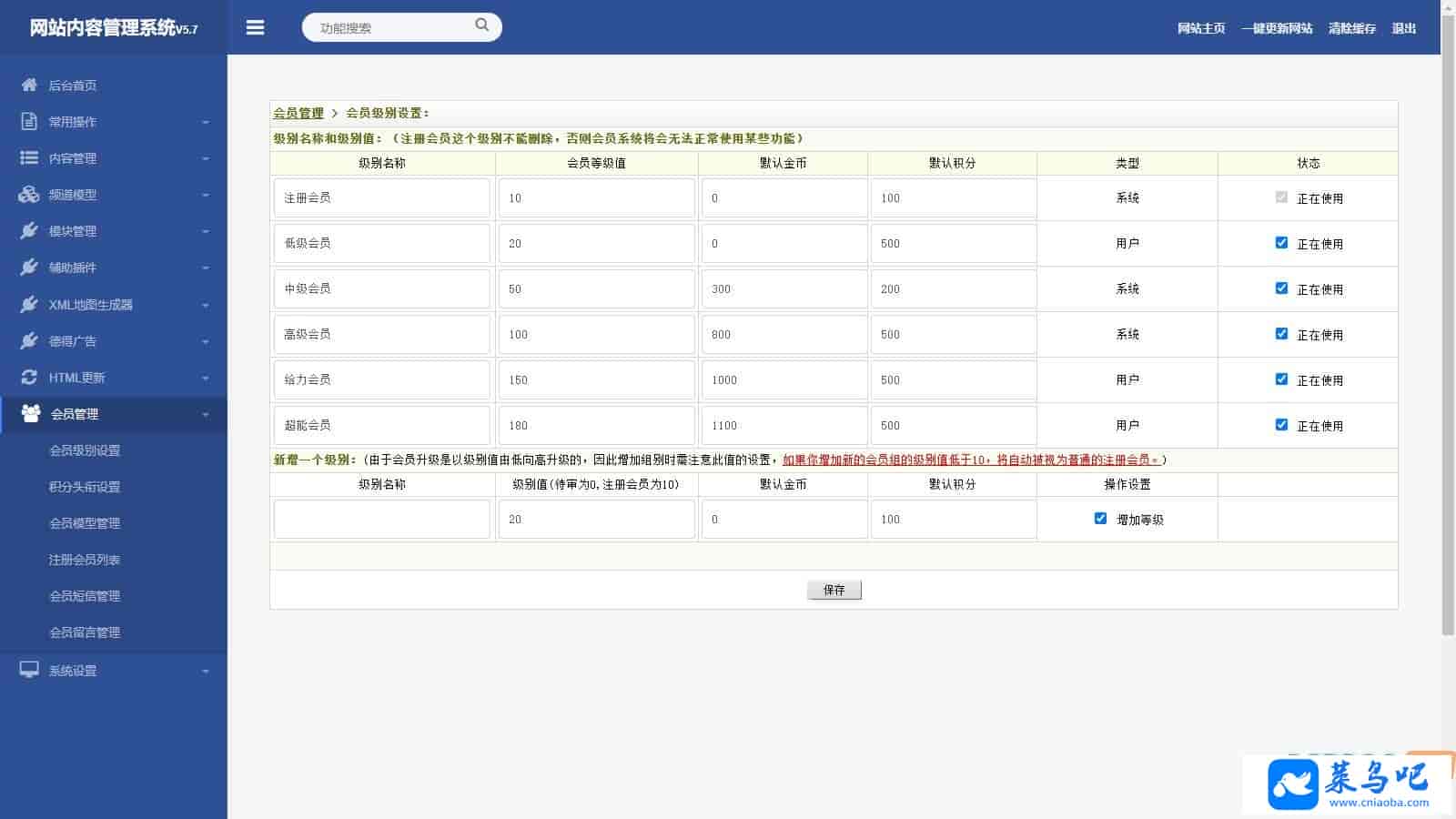Expand the 辅助插件 dropdown arrow
This screenshot has width=1456, height=819.
pos(206,268)
